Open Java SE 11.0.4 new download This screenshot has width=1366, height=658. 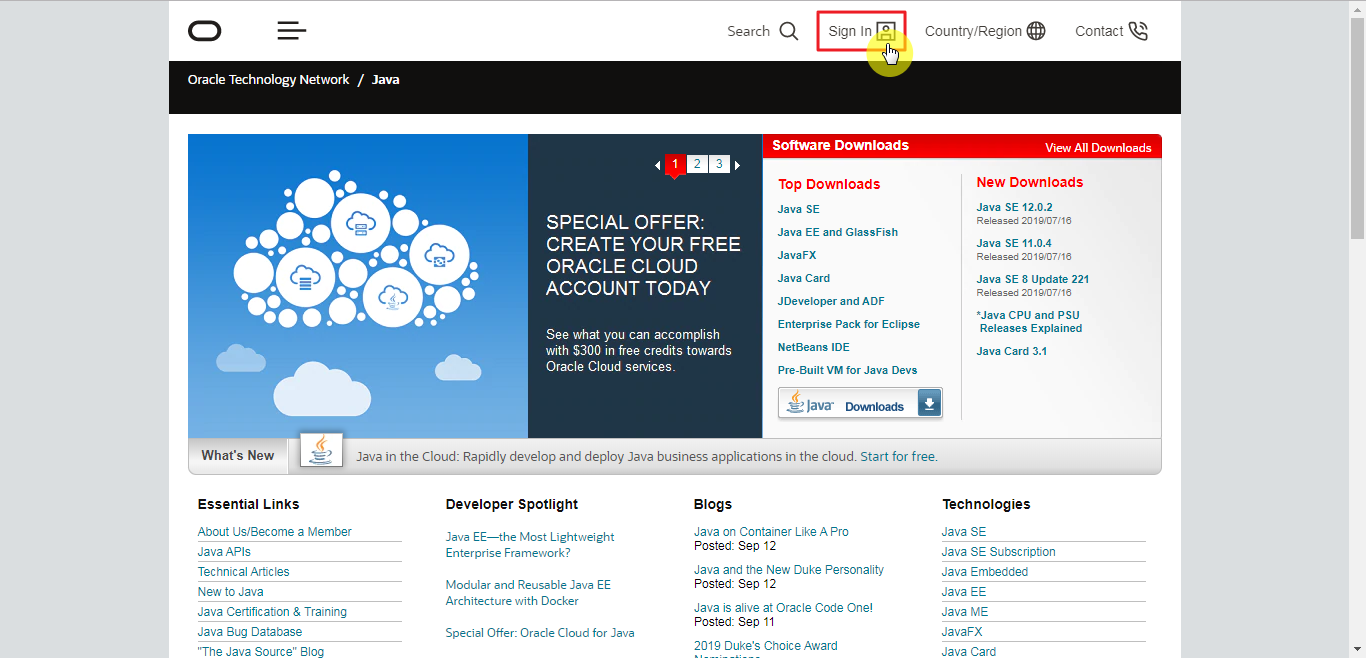1014,243
